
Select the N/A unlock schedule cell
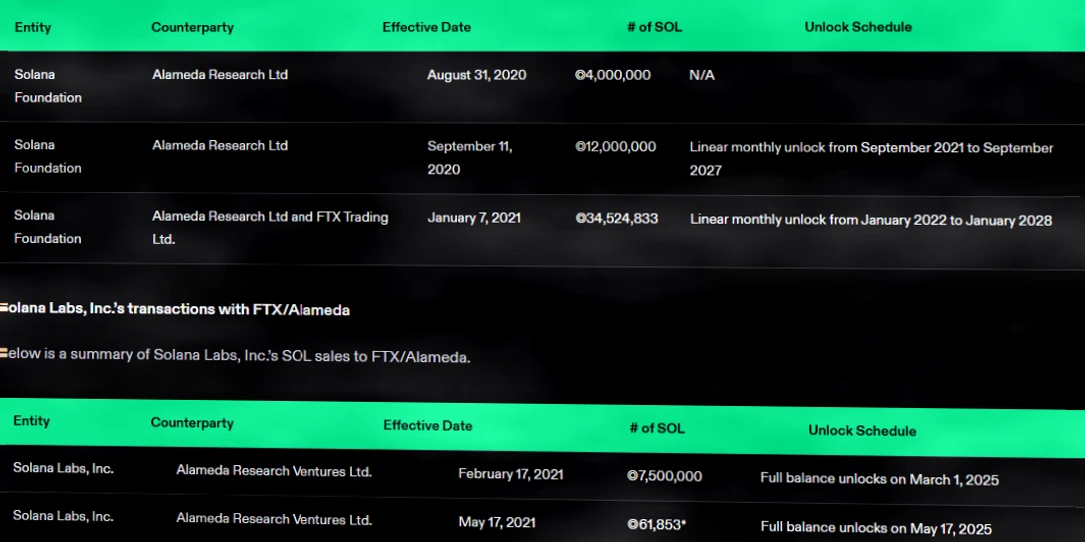pyautogui.click(x=702, y=75)
